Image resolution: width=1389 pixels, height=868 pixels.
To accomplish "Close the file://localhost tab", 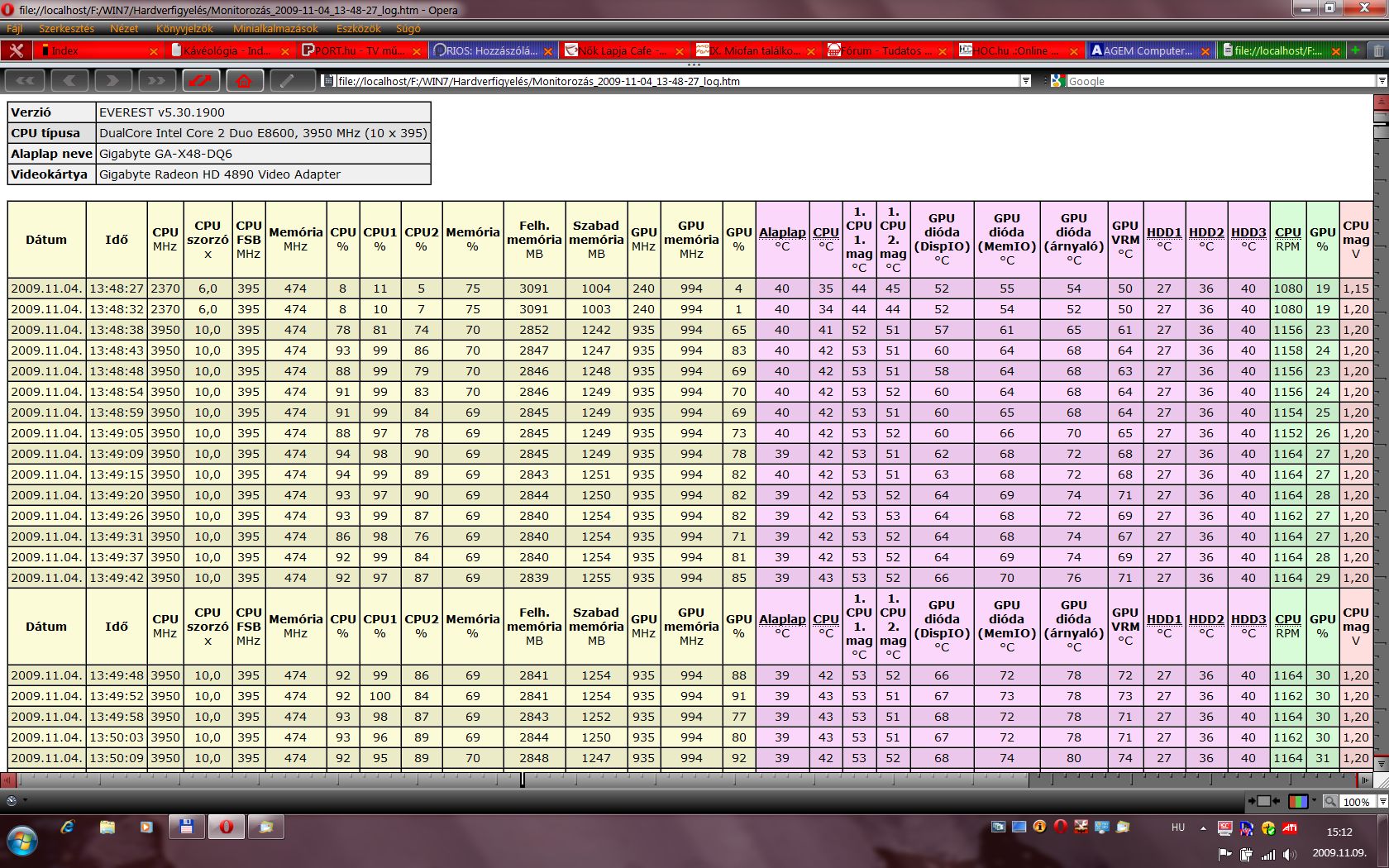I will pyautogui.click(x=1336, y=51).
